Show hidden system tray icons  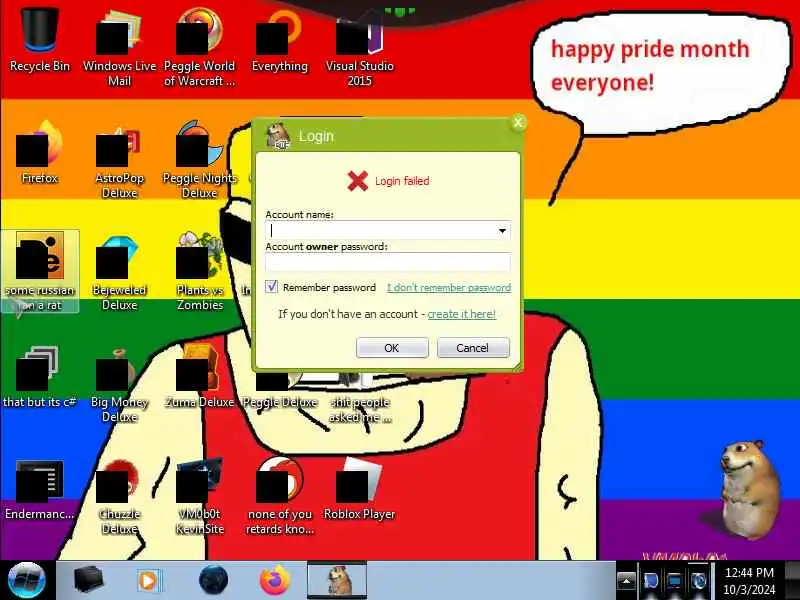pyautogui.click(x=627, y=581)
